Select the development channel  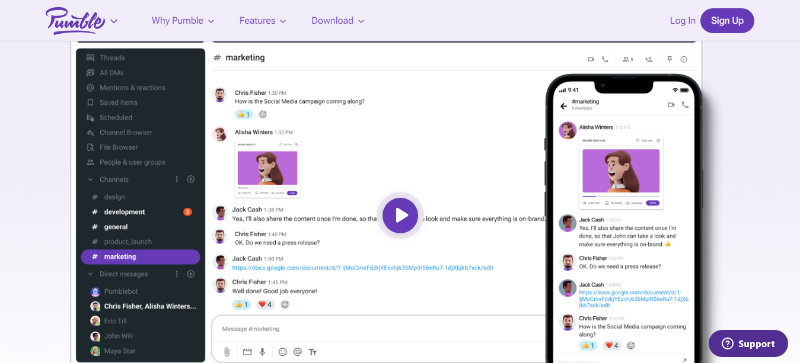tap(124, 212)
